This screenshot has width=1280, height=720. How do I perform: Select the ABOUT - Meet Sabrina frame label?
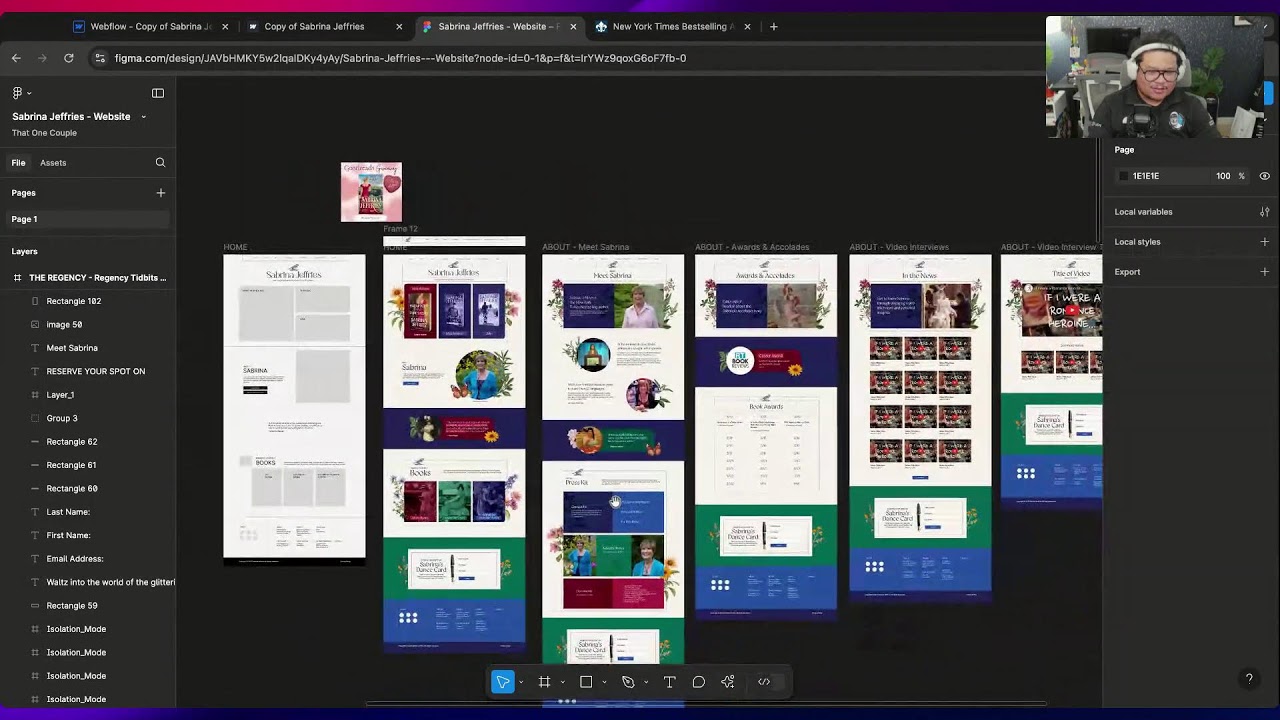[x=585, y=247]
